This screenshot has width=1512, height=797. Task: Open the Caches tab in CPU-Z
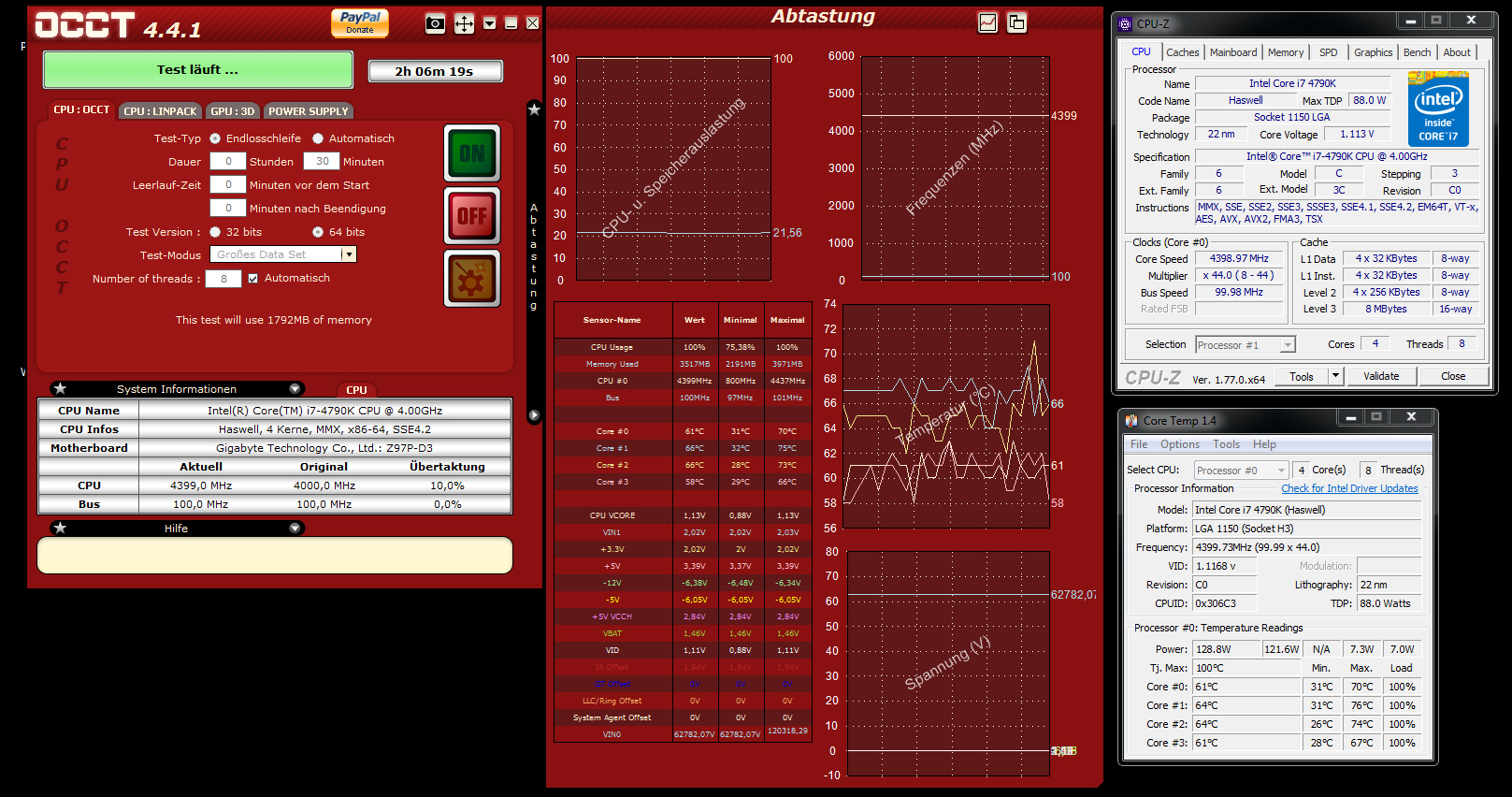tap(1182, 52)
